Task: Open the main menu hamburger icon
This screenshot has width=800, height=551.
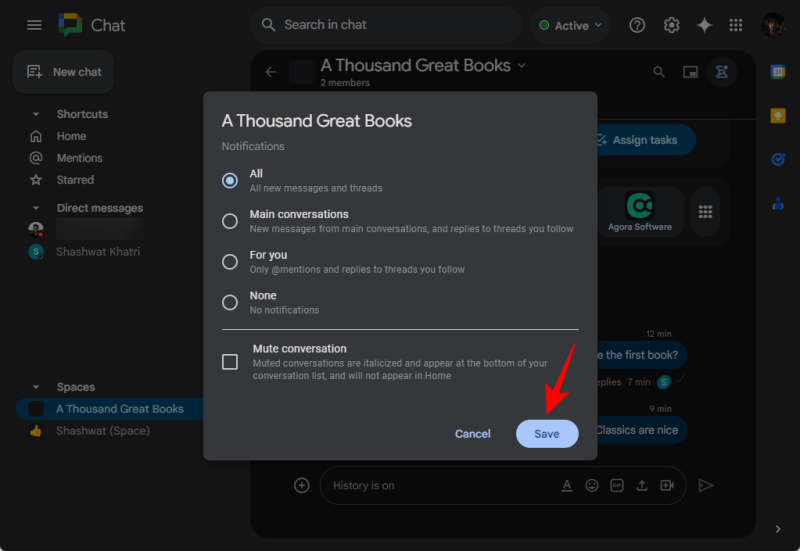Action: click(x=34, y=25)
